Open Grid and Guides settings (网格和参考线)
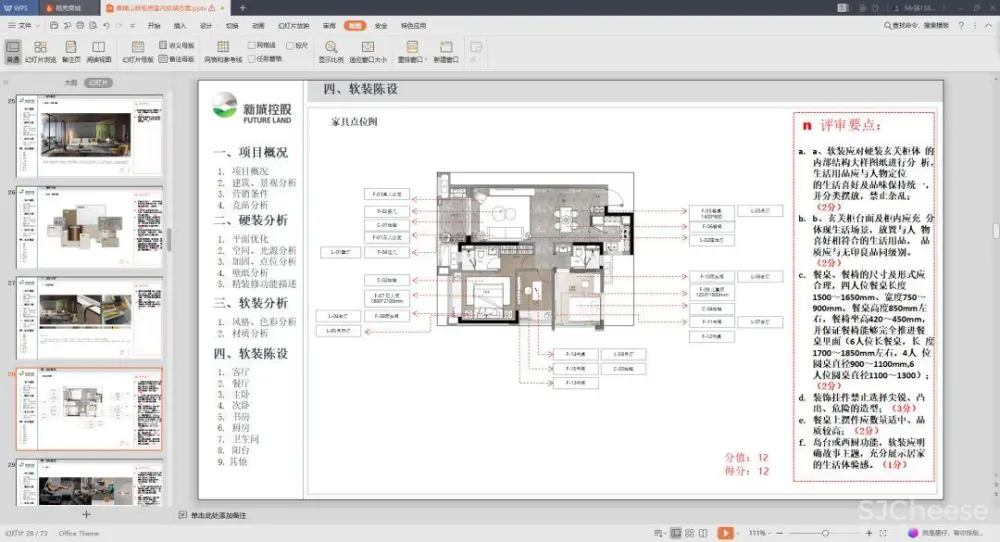 [x=223, y=51]
